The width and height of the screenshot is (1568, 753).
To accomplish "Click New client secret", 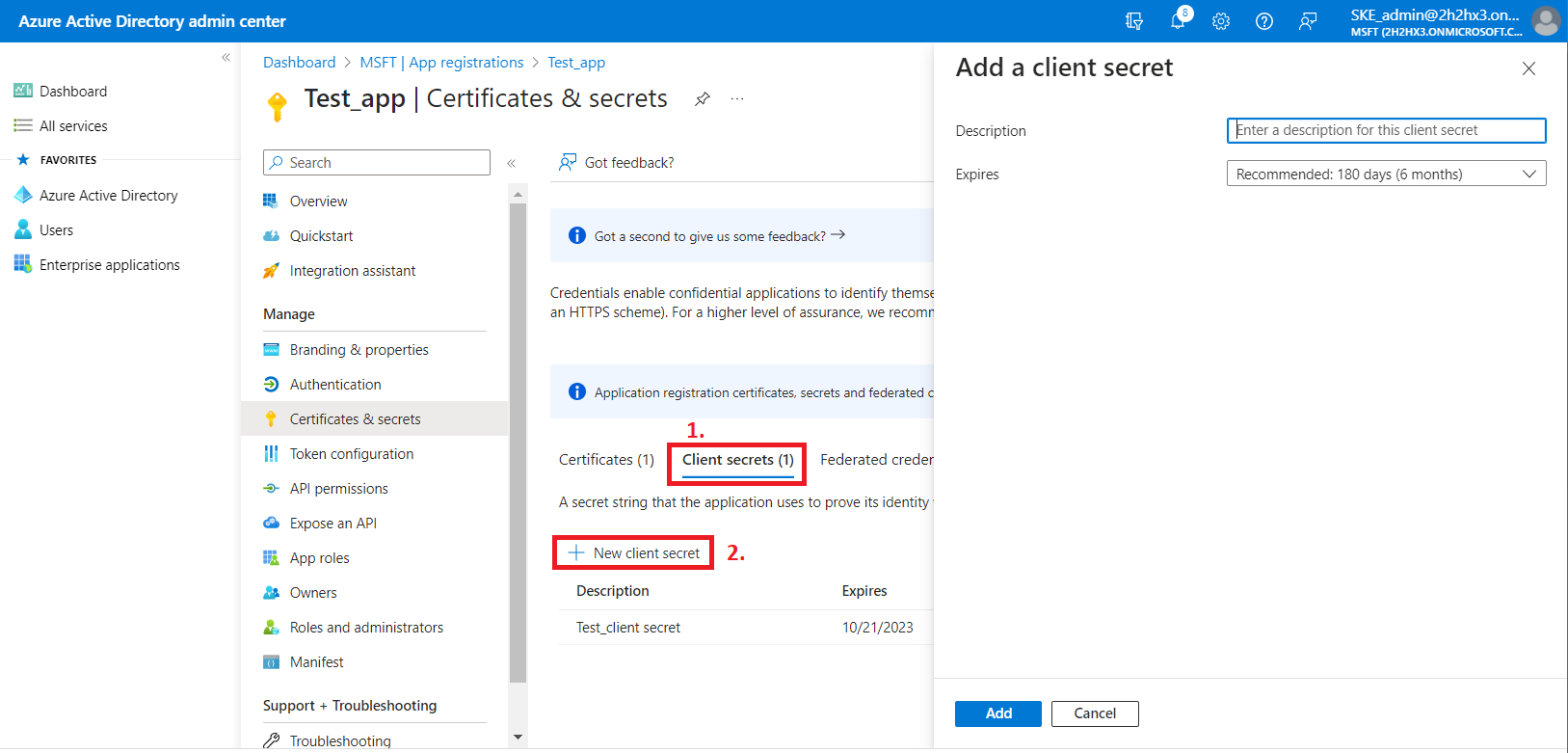I will tap(634, 553).
